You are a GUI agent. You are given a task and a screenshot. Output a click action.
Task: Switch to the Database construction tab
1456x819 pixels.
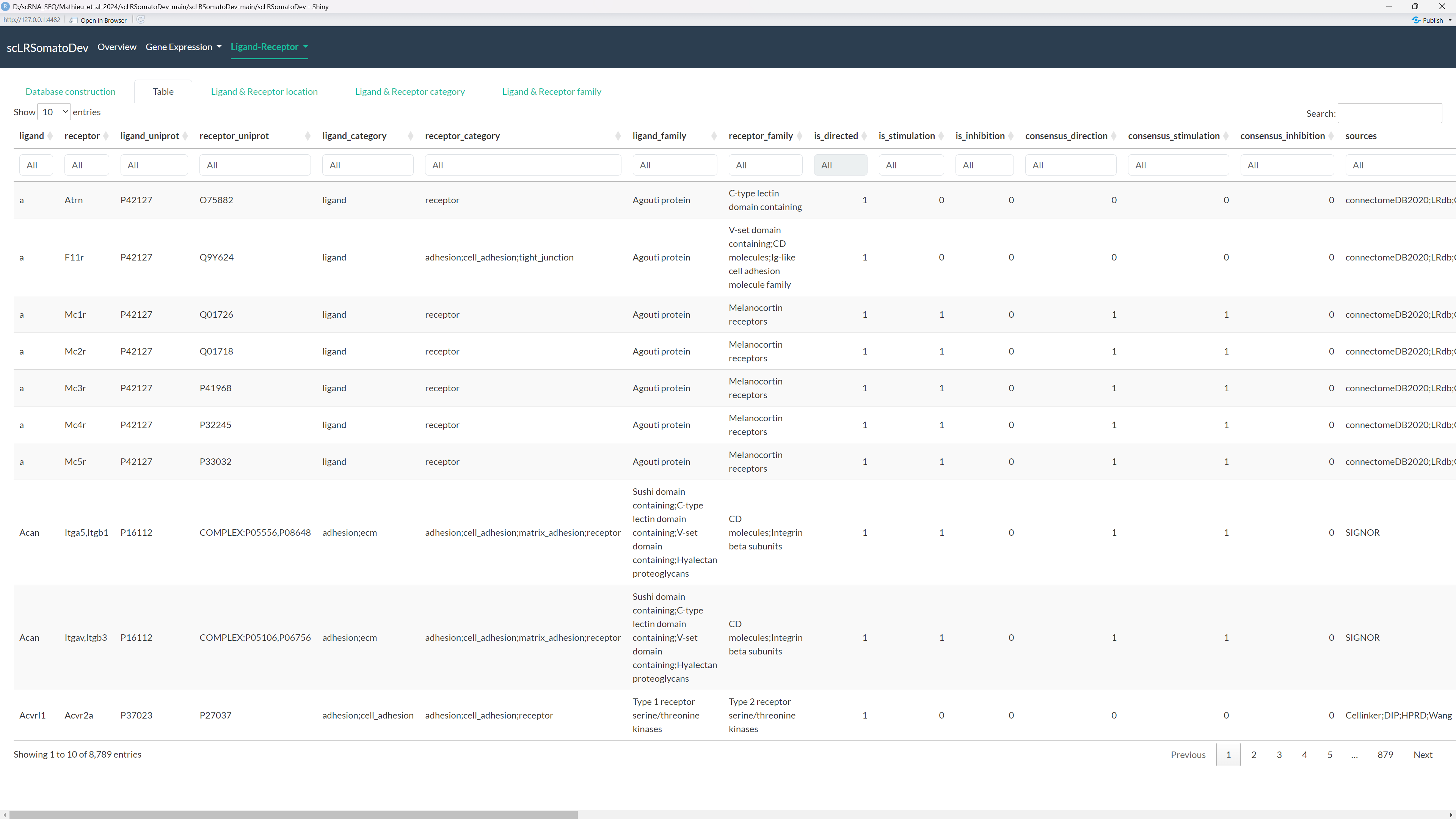(x=70, y=91)
